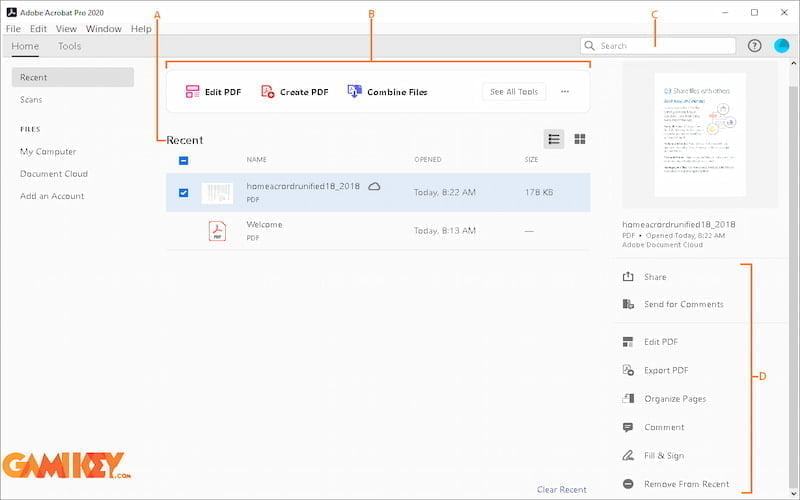Screen dimensions: 800x500
Task: Click the Remove From Recent label
Action: click(x=687, y=484)
